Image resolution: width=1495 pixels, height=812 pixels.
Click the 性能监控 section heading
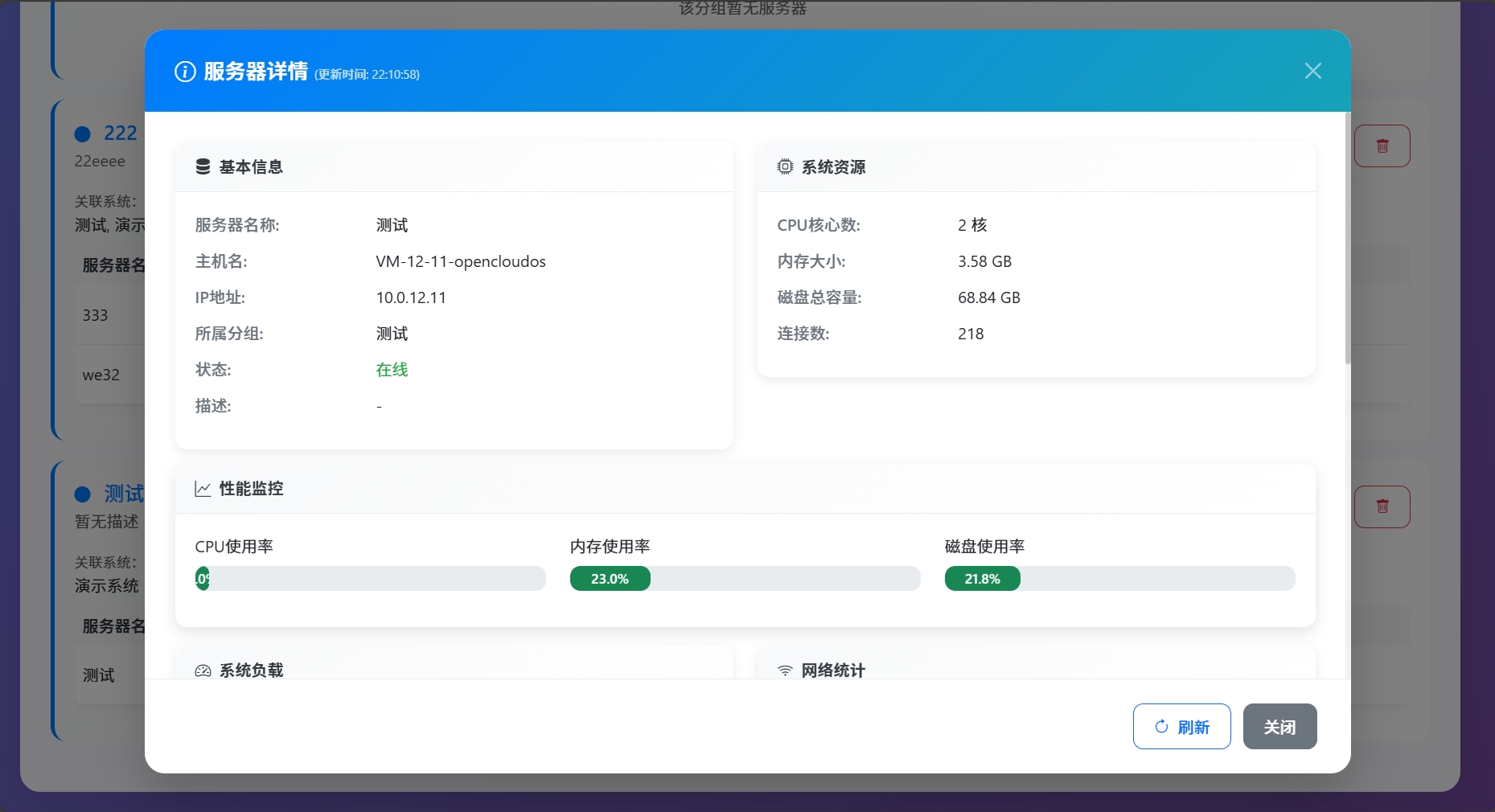tap(251, 489)
